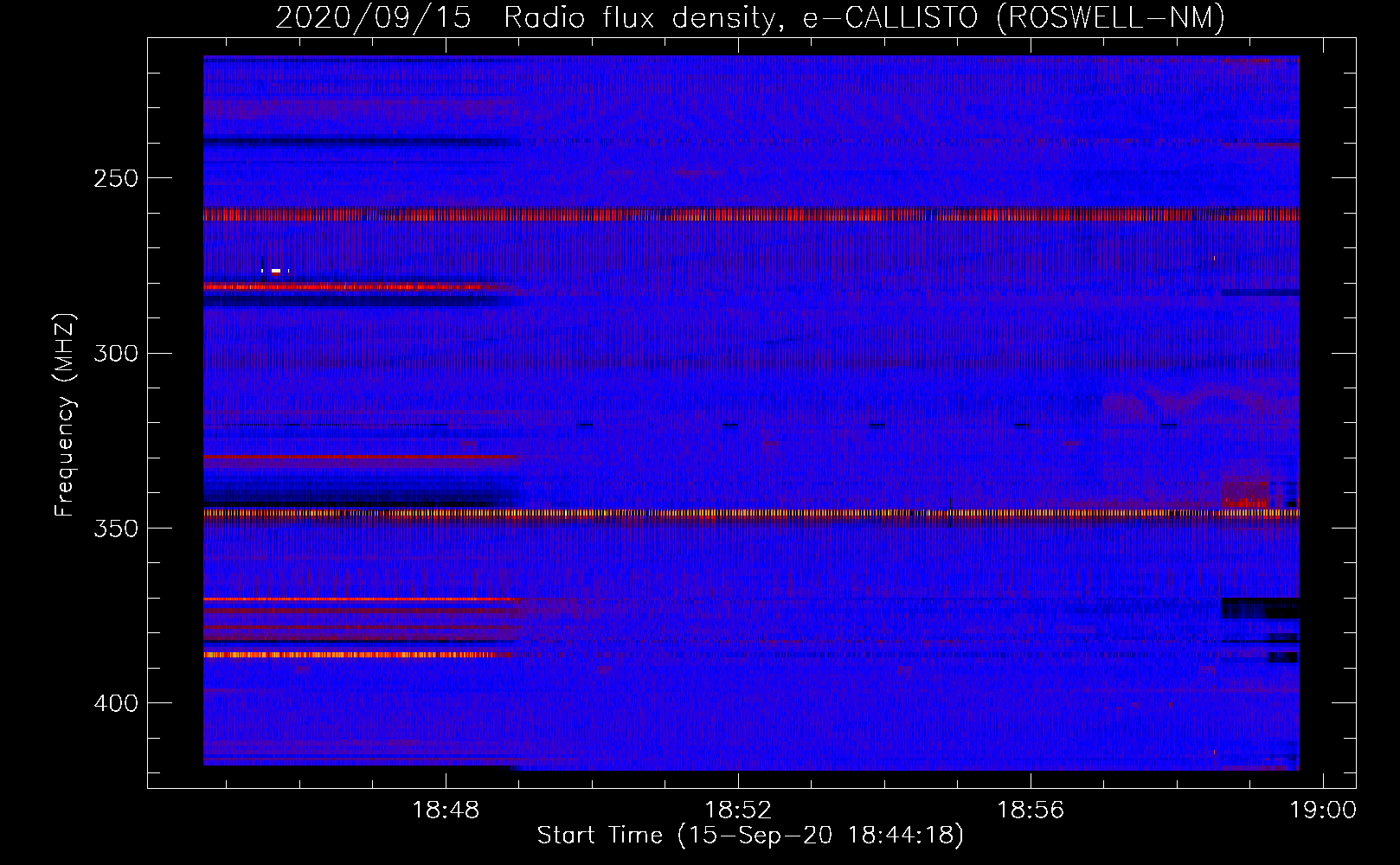Click the bright yellow-orange band near 345 MHz

point(751,513)
